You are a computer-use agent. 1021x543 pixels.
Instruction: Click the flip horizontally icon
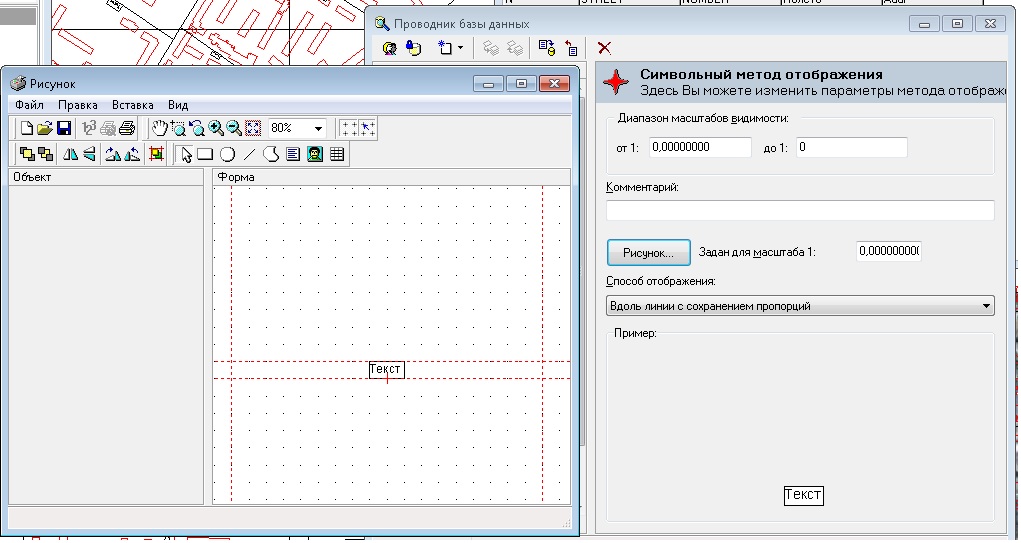tap(70, 154)
